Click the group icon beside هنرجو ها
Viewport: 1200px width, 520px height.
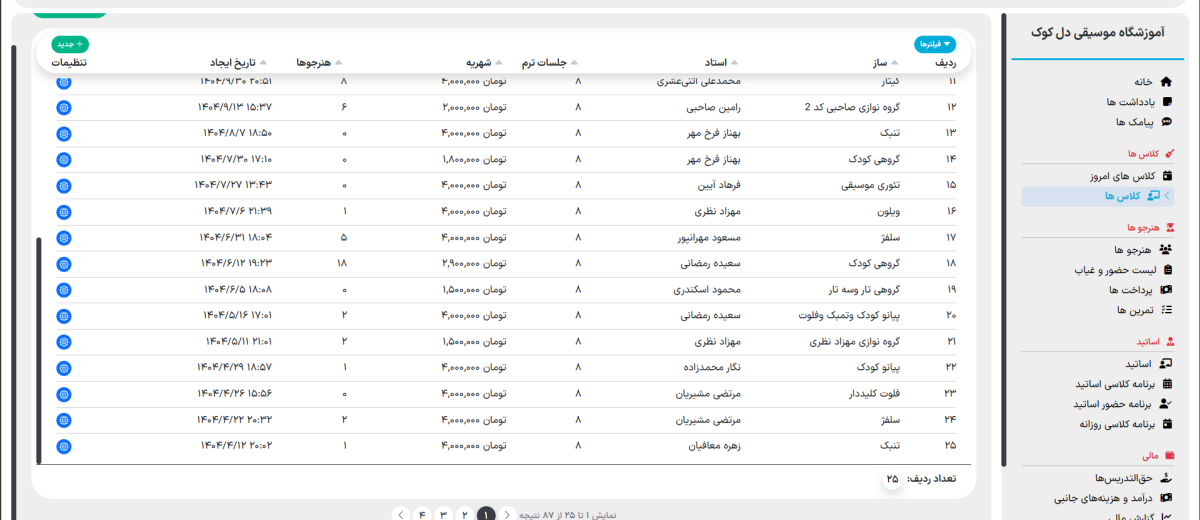1166,250
